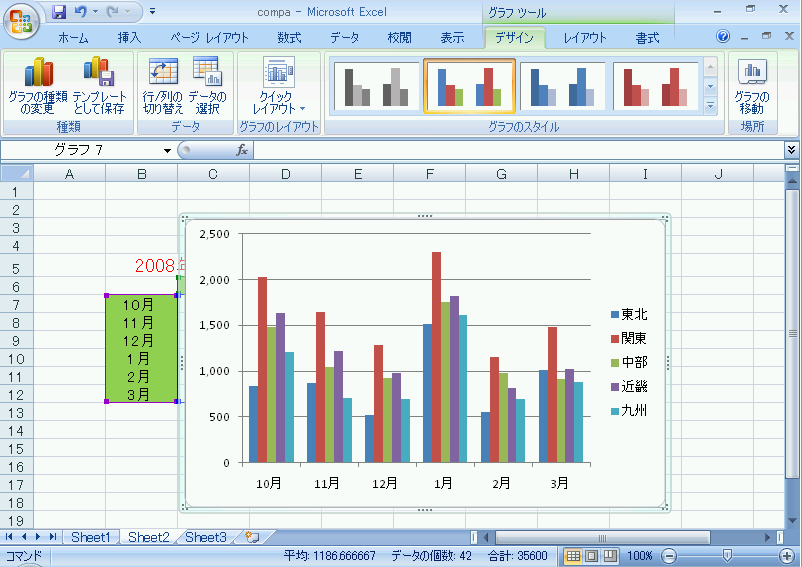Switch to Normal view in status bar
802x567 pixels.
pos(573,556)
